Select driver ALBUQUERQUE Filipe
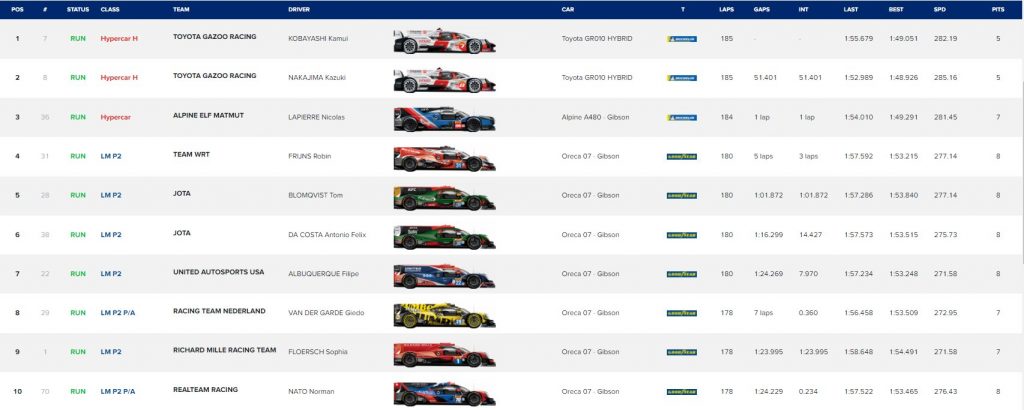This screenshot has height=410, width=1024. (323, 274)
